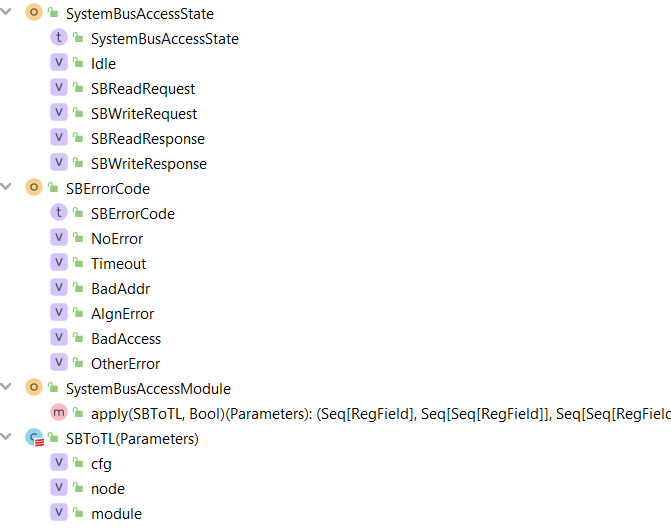The width and height of the screenshot is (671, 532).
Task: Click the method icon beside apply(SBToTL, Bool)
Action: [x=59, y=413]
